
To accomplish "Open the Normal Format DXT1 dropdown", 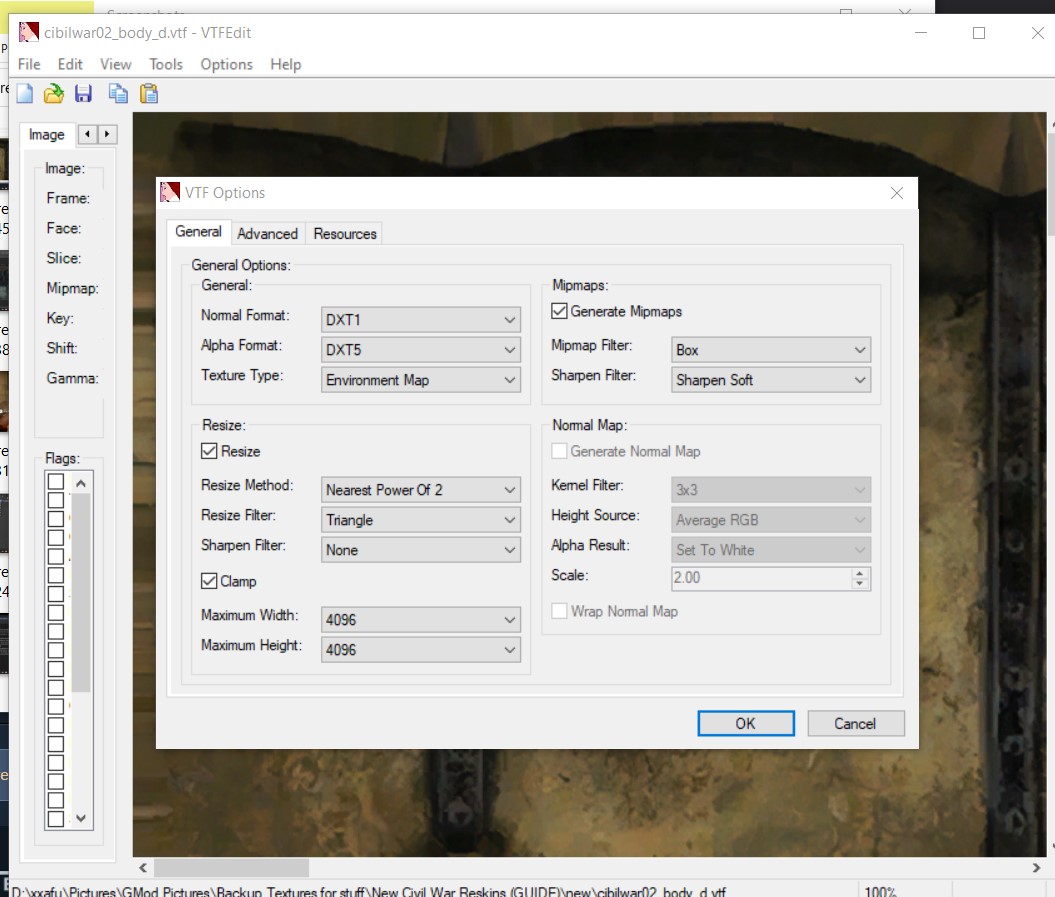I will click(x=421, y=320).
